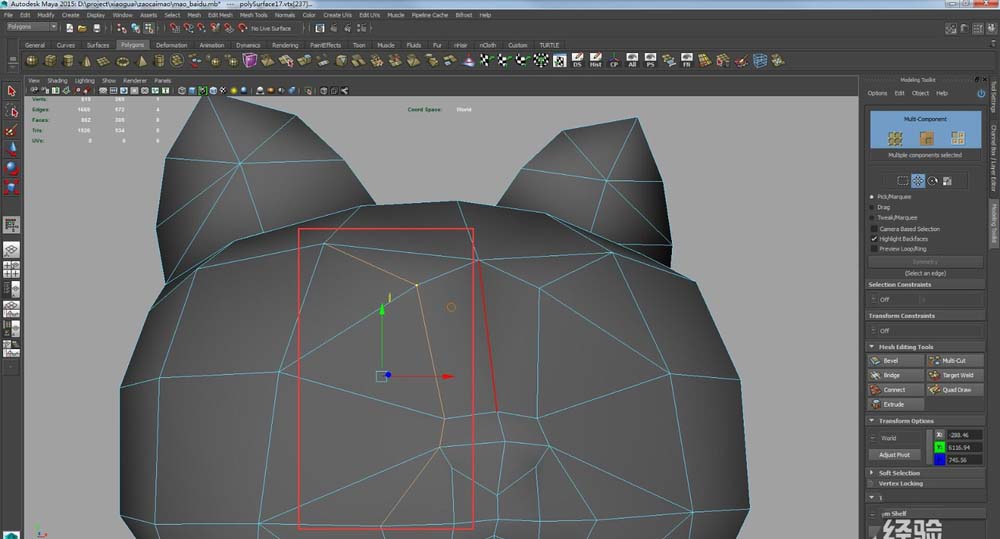This screenshot has height=539, width=1000.
Task: Click the All shelf icon
Action: (632, 61)
